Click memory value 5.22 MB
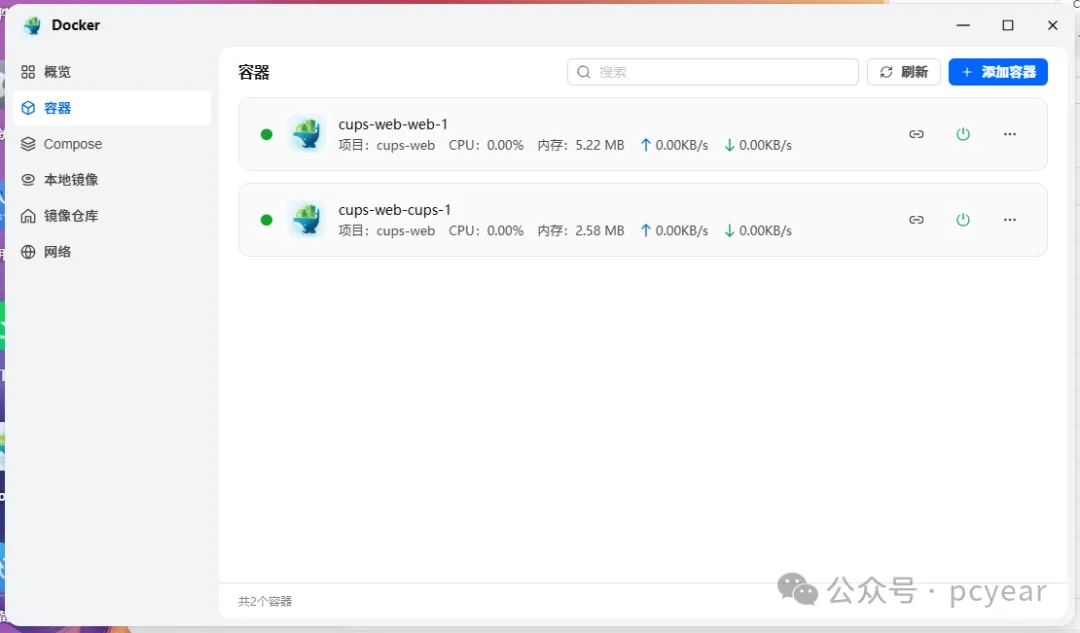 (x=600, y=145)
